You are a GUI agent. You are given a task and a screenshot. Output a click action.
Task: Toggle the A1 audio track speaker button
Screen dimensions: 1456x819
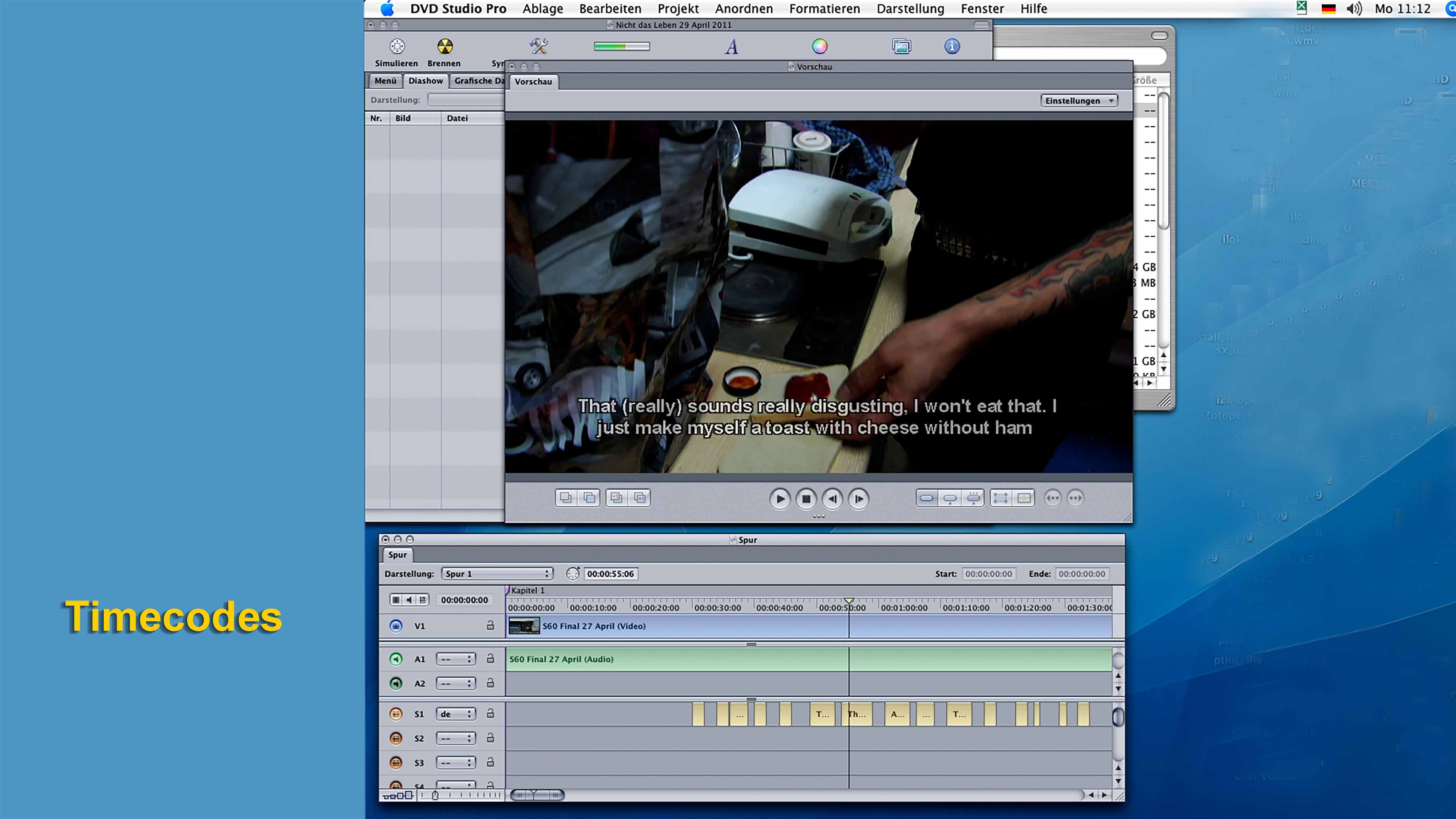(396, 659)
